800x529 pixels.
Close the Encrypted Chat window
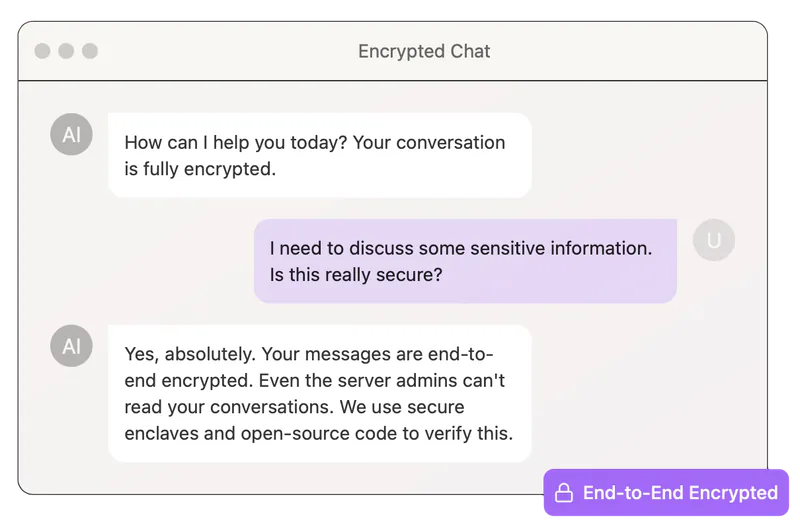point(42,51)
